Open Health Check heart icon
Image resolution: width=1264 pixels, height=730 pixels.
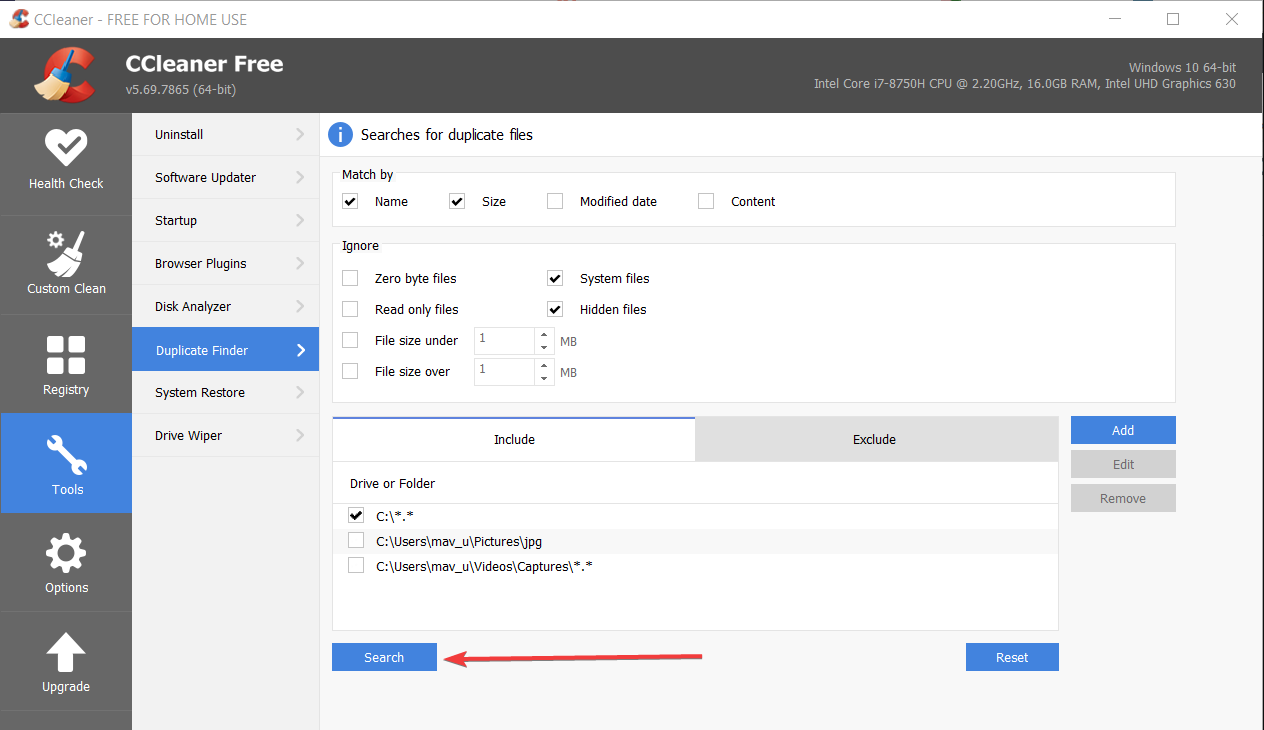coord(66,147)
